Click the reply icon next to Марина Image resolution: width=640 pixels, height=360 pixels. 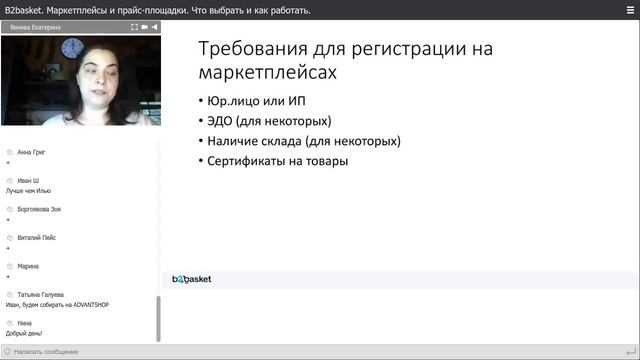[x=10, y=266]
